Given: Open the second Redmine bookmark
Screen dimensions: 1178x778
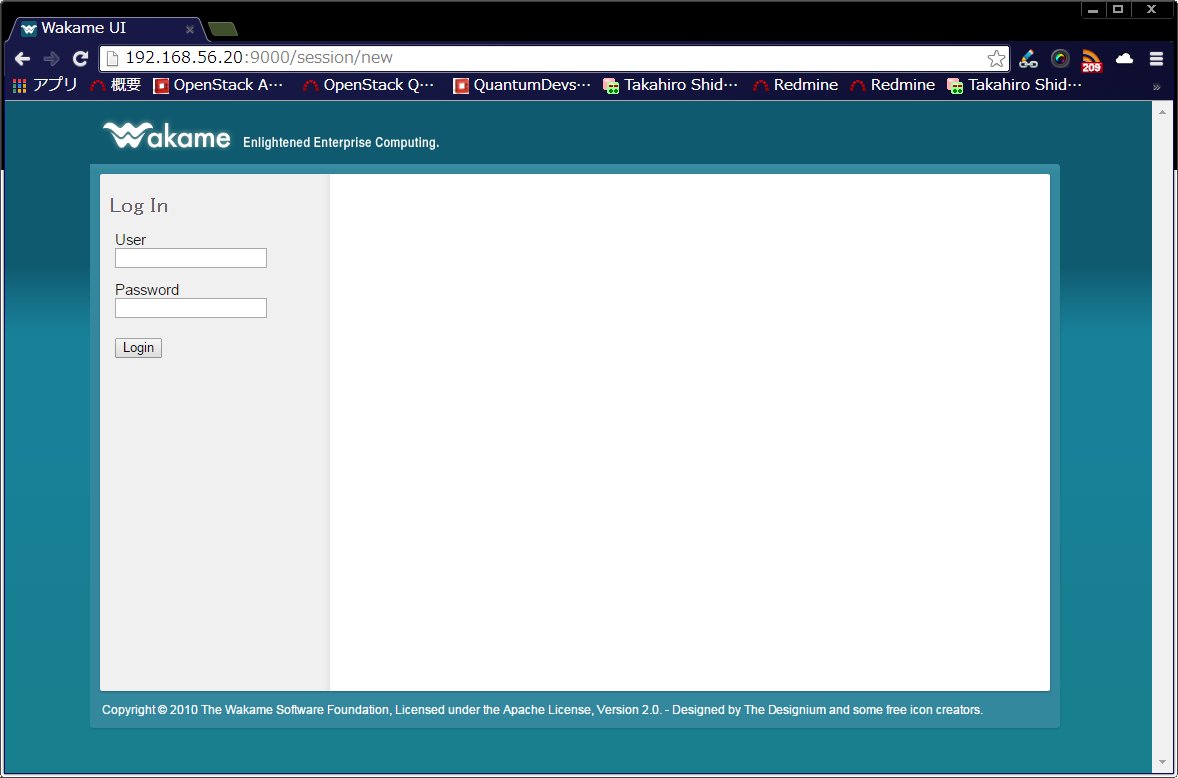Looking at the screenshot, I should [x=893, y=85].
